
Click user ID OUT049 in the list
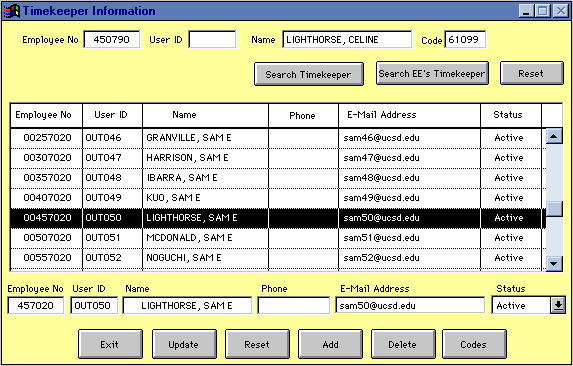[103, 198]
